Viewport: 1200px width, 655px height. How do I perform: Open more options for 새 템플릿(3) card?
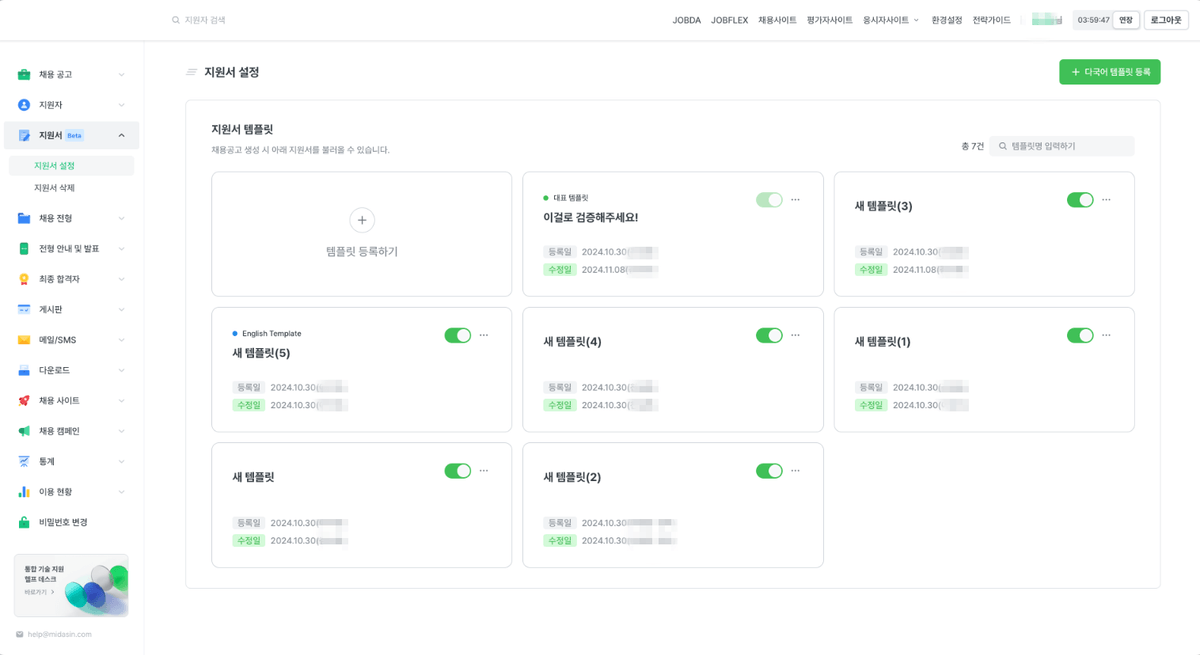pyautogui.click(x=1106, y=200)
